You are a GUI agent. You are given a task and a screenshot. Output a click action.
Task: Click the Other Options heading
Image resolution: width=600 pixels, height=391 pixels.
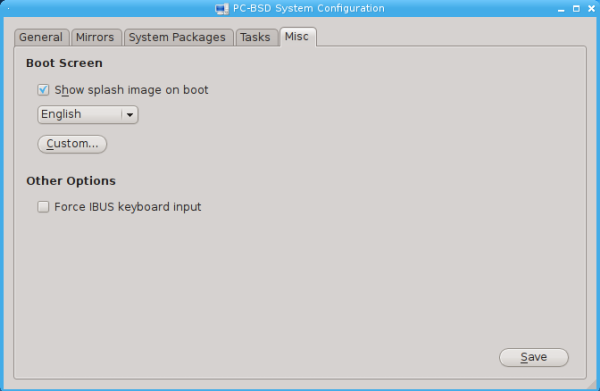(x=71, y=181)
